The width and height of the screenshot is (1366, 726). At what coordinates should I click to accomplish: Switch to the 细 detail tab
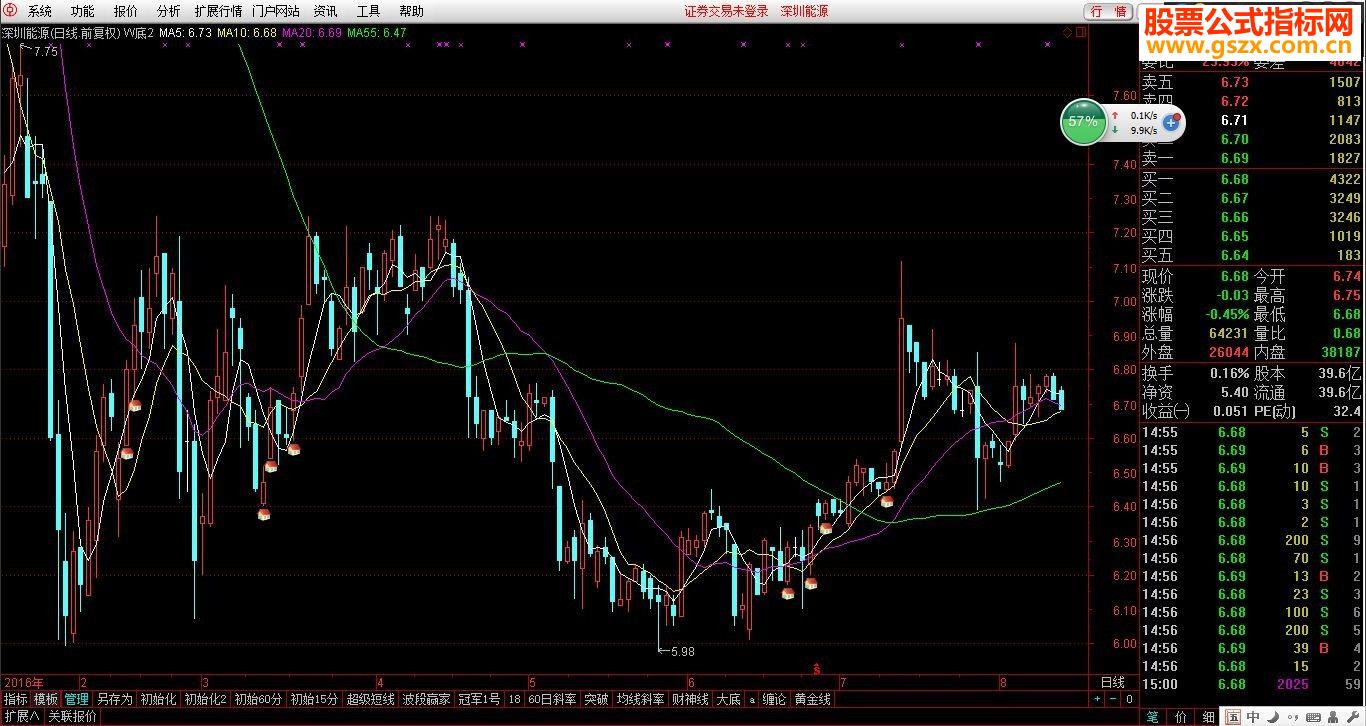click(1208, 717)
